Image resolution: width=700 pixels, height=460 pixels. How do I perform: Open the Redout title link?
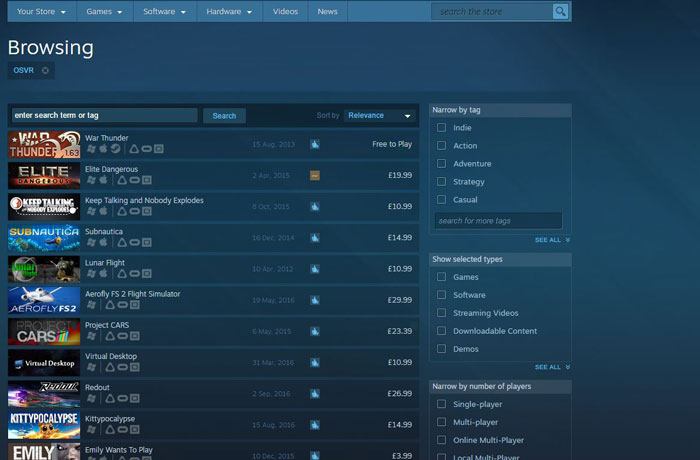[97, 387]
